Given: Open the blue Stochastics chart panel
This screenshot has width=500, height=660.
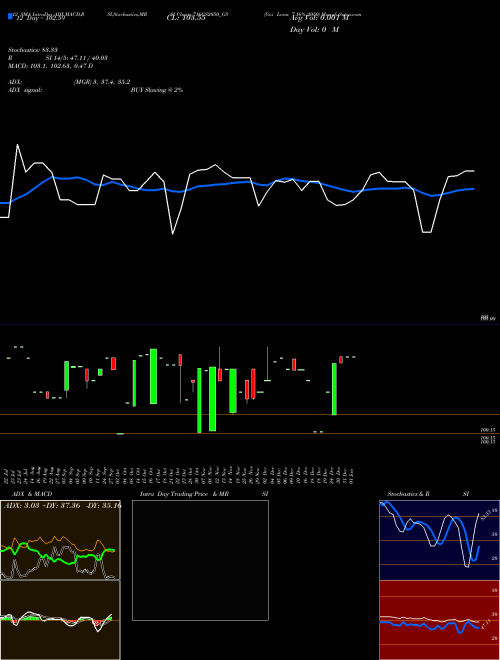Looking at the screenshot, I should [x=439, y=540].
